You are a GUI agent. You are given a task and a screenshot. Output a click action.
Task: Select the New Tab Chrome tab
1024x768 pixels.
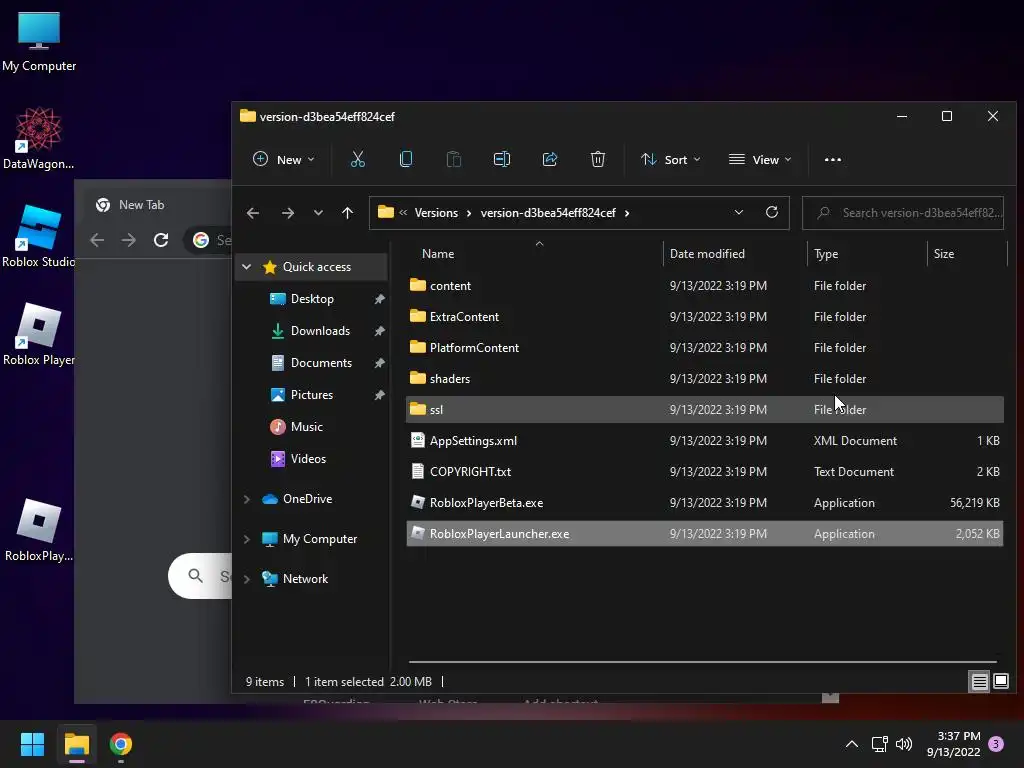pos(141,205)
